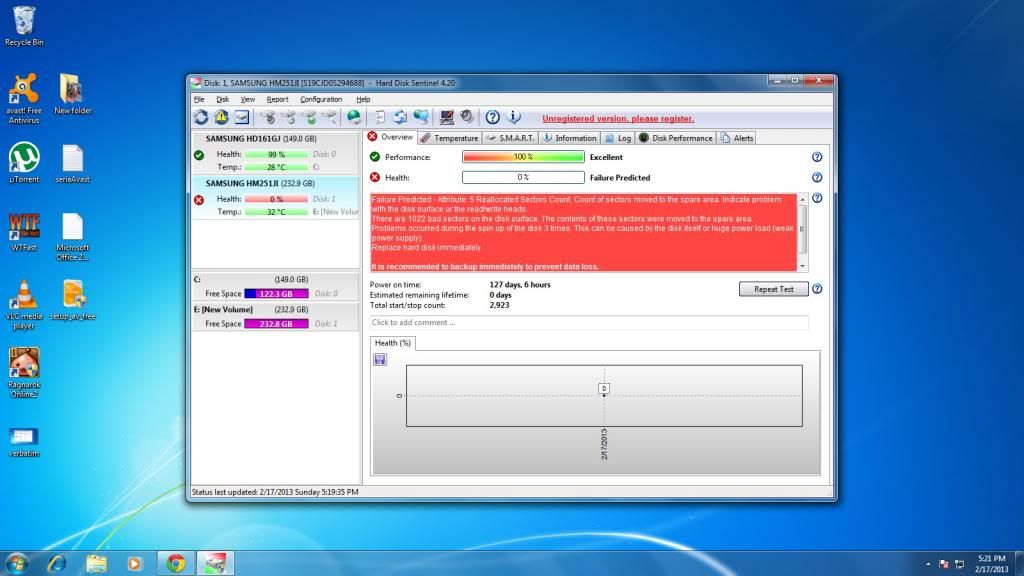Click the two-monitors network toolbar icon
The image size is (1024, 576).
(x=421, y=117)
